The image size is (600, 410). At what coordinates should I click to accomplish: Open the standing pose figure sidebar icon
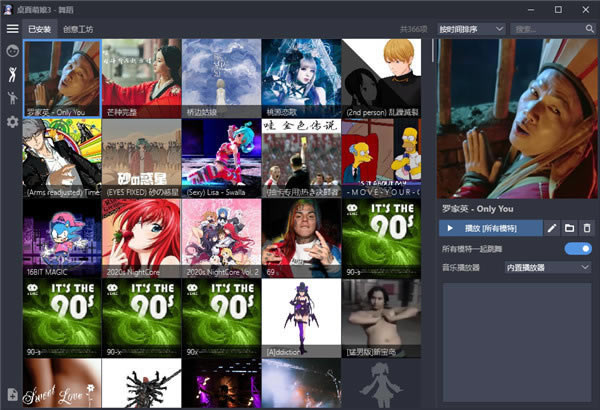tap(12, 98)
